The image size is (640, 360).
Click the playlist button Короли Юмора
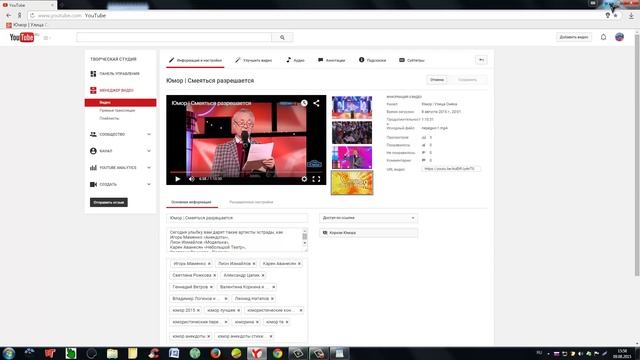coord(368,233)
